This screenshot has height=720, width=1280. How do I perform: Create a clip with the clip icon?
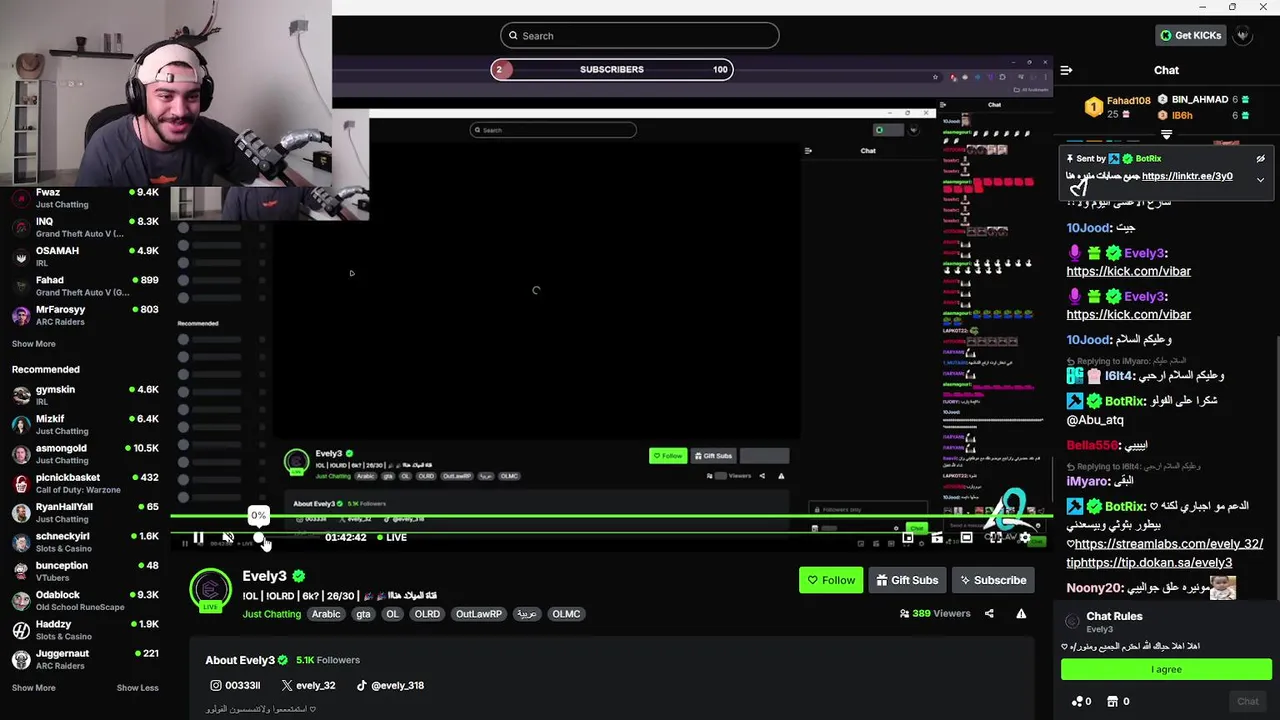(937, 538)
